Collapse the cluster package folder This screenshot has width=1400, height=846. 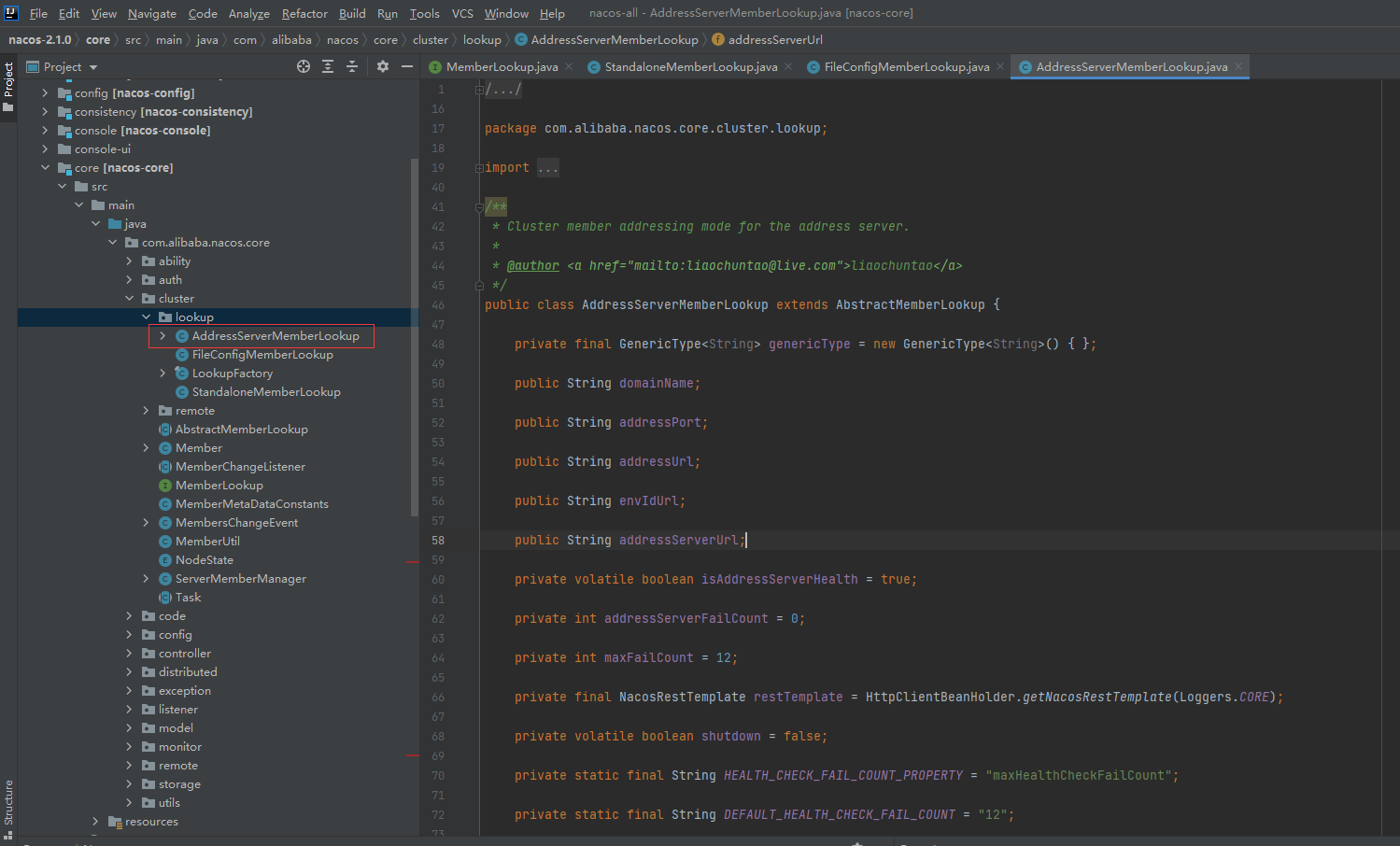pyautogui.click(x=129, y=298)
